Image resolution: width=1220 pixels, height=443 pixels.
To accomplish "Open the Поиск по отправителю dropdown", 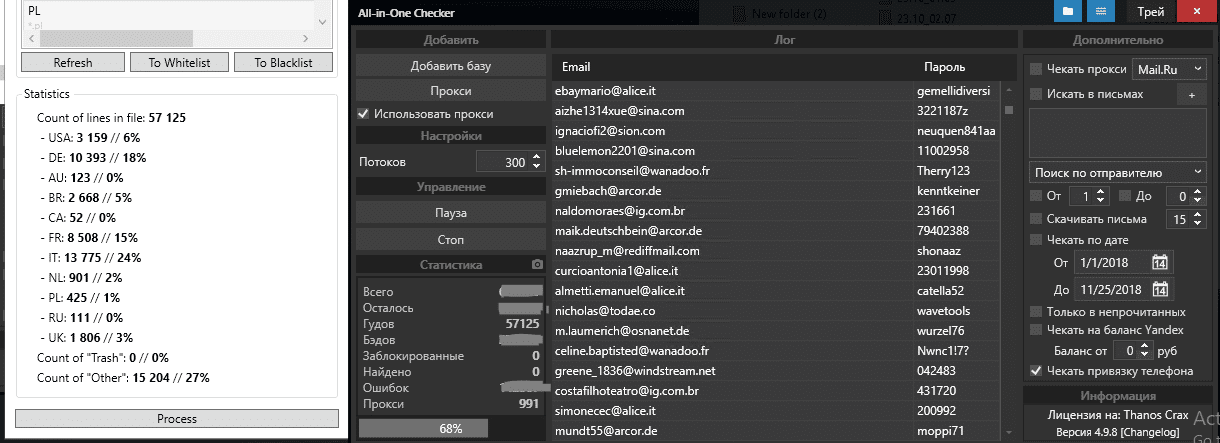I will (x=1118, y=173).
